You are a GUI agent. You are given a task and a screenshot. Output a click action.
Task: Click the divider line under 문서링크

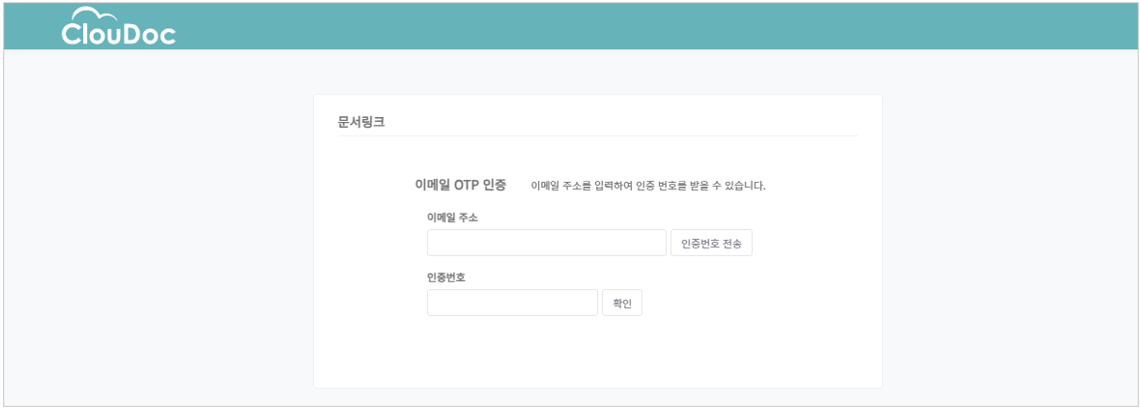(598, 136)
